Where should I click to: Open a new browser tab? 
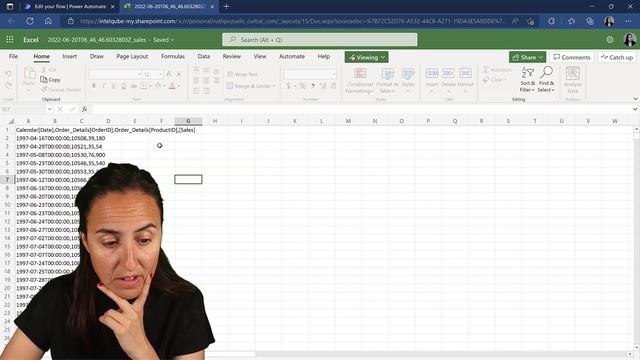[x=227, y=7]
